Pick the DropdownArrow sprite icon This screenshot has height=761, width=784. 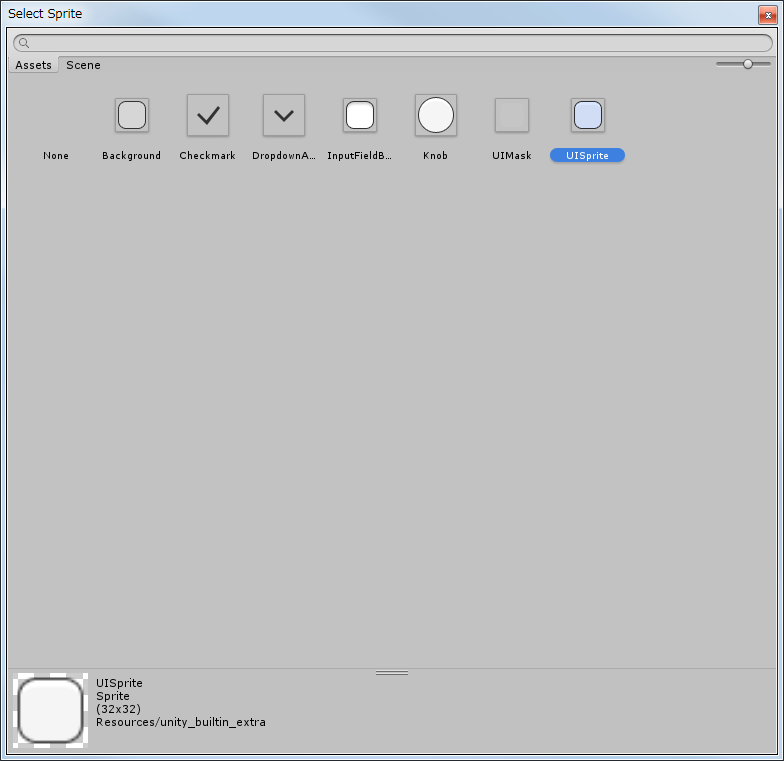pyautogui.click(x=284, y=115)
